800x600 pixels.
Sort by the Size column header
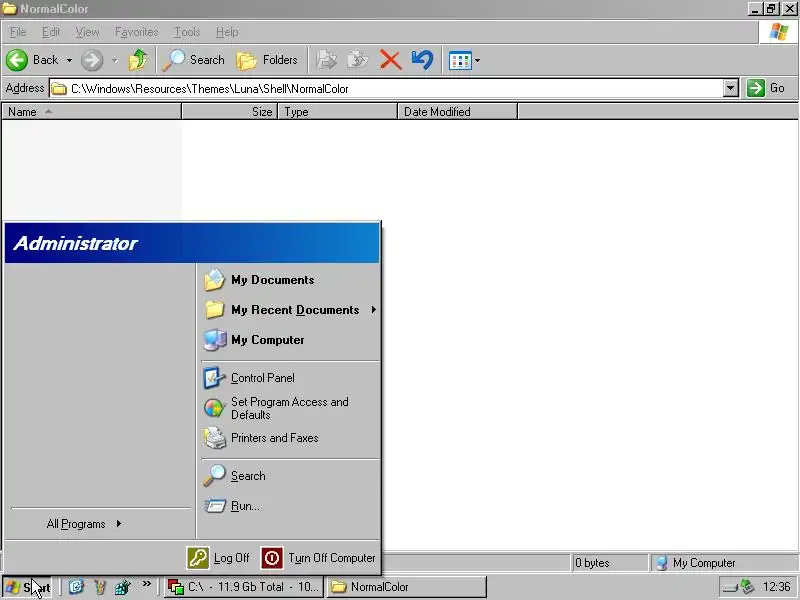pyautogui.click(x=230, y=112)
